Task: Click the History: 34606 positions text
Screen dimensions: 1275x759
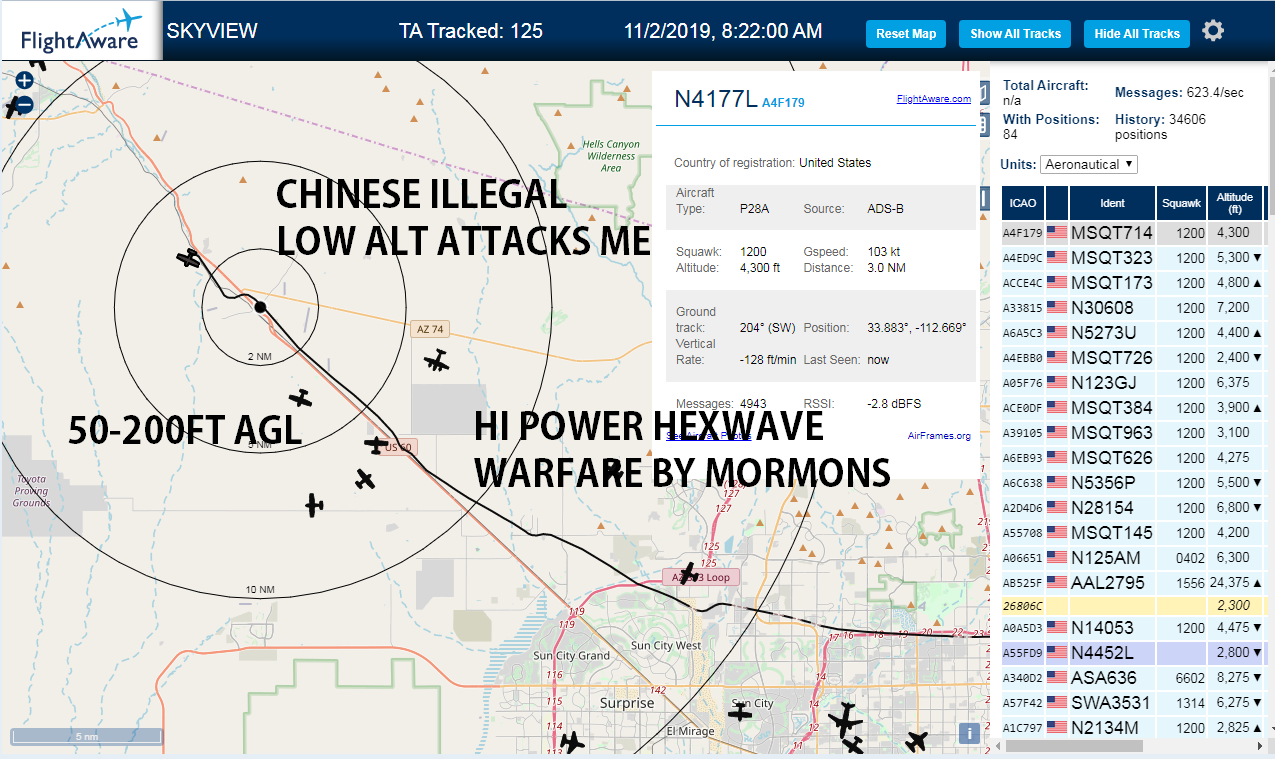Action: pos(1160,126)
